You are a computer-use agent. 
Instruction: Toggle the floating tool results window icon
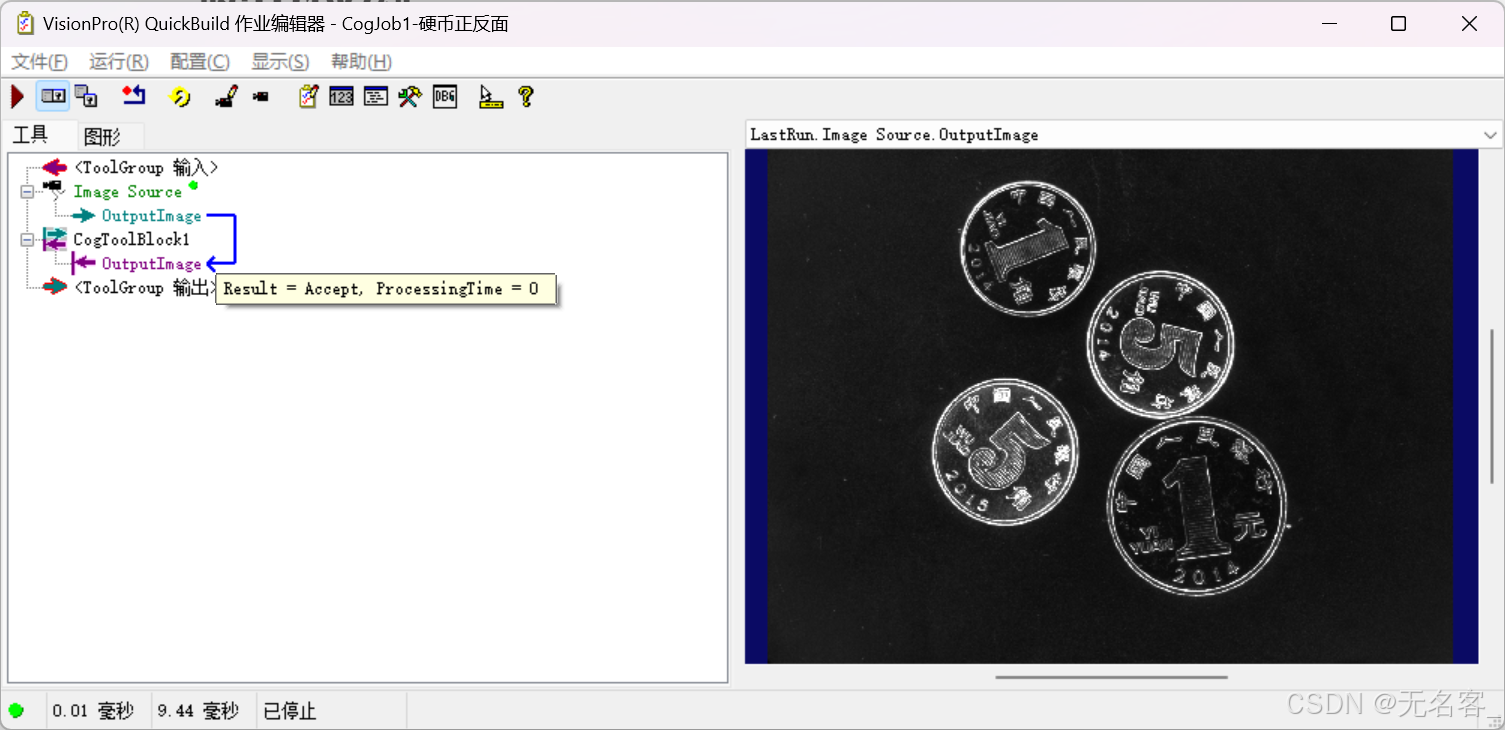[53, 96]
